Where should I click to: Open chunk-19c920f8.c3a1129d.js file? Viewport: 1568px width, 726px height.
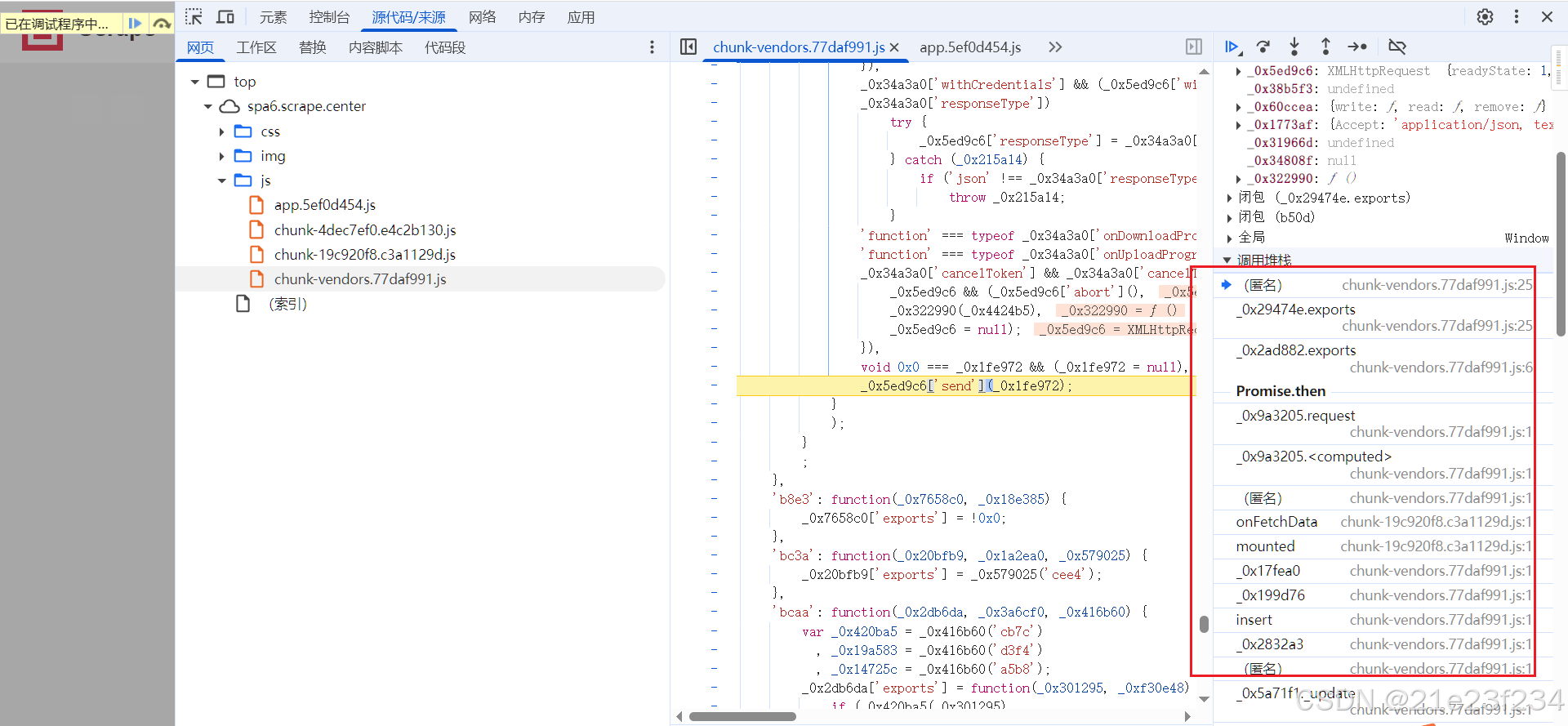coord(364,255)
